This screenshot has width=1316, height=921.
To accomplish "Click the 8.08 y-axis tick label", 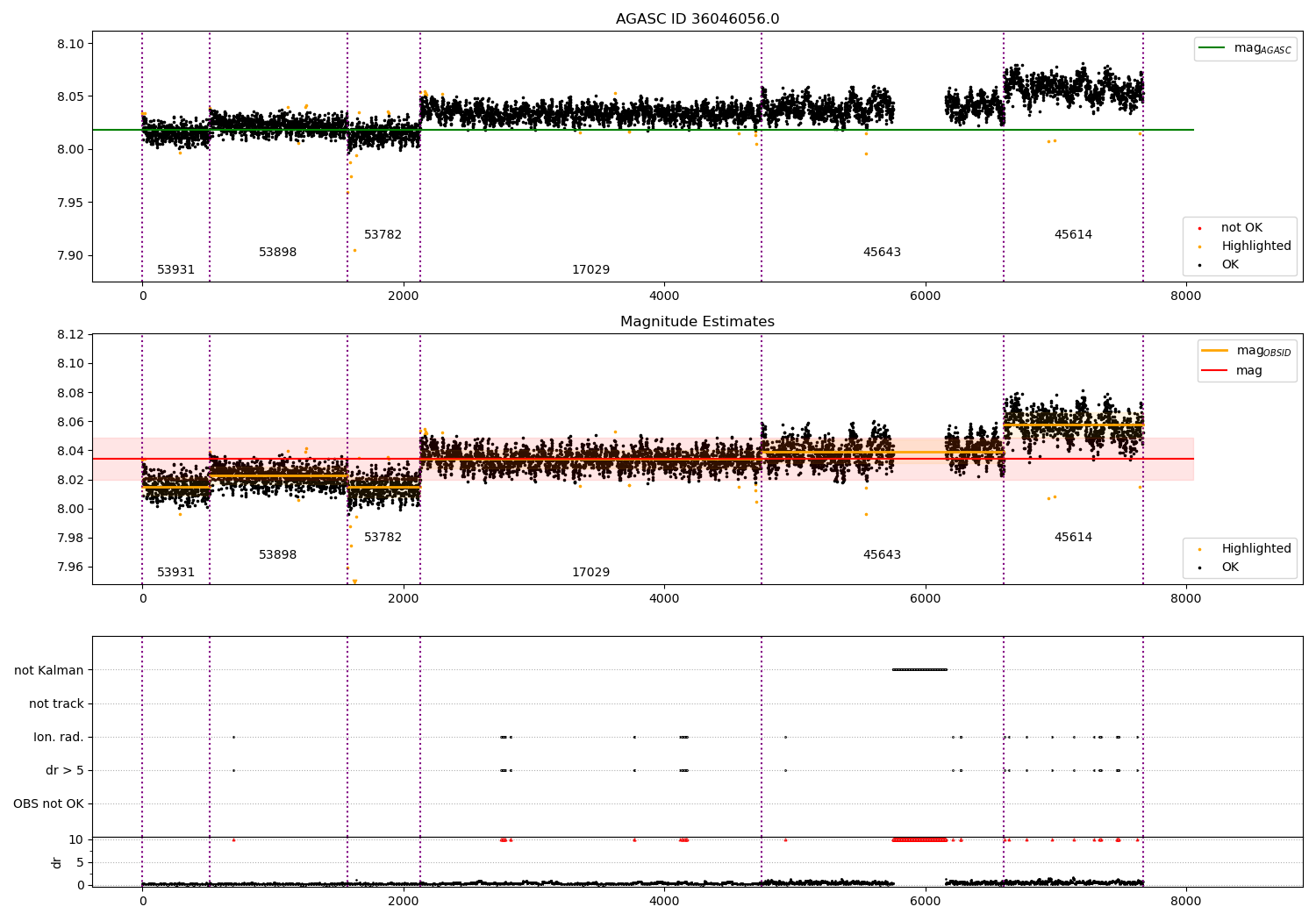I will point(70,393).
